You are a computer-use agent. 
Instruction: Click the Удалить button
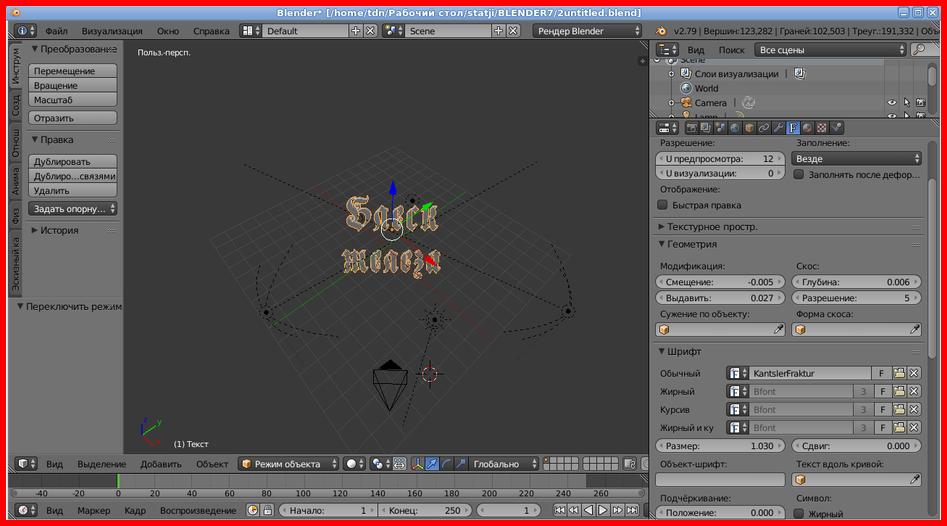tap(72, 190)
